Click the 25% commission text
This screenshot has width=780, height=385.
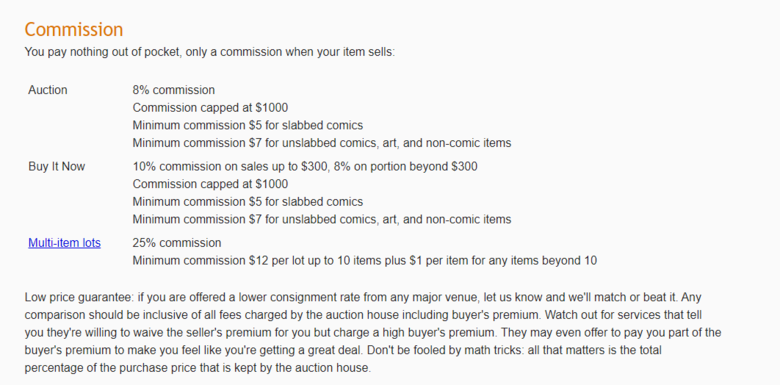click(x=177, y=243)
